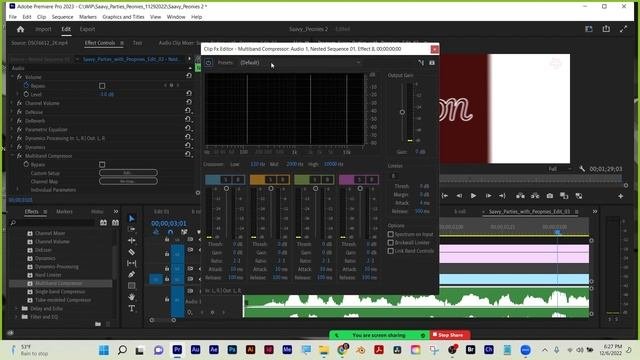Step back one frame in Program monitor
640x360 pixels.
(x=459, y=196)
